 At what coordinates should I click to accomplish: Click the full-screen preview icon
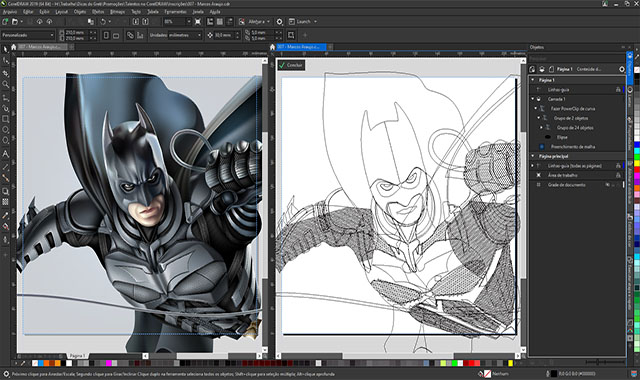(x=198, y=21)
